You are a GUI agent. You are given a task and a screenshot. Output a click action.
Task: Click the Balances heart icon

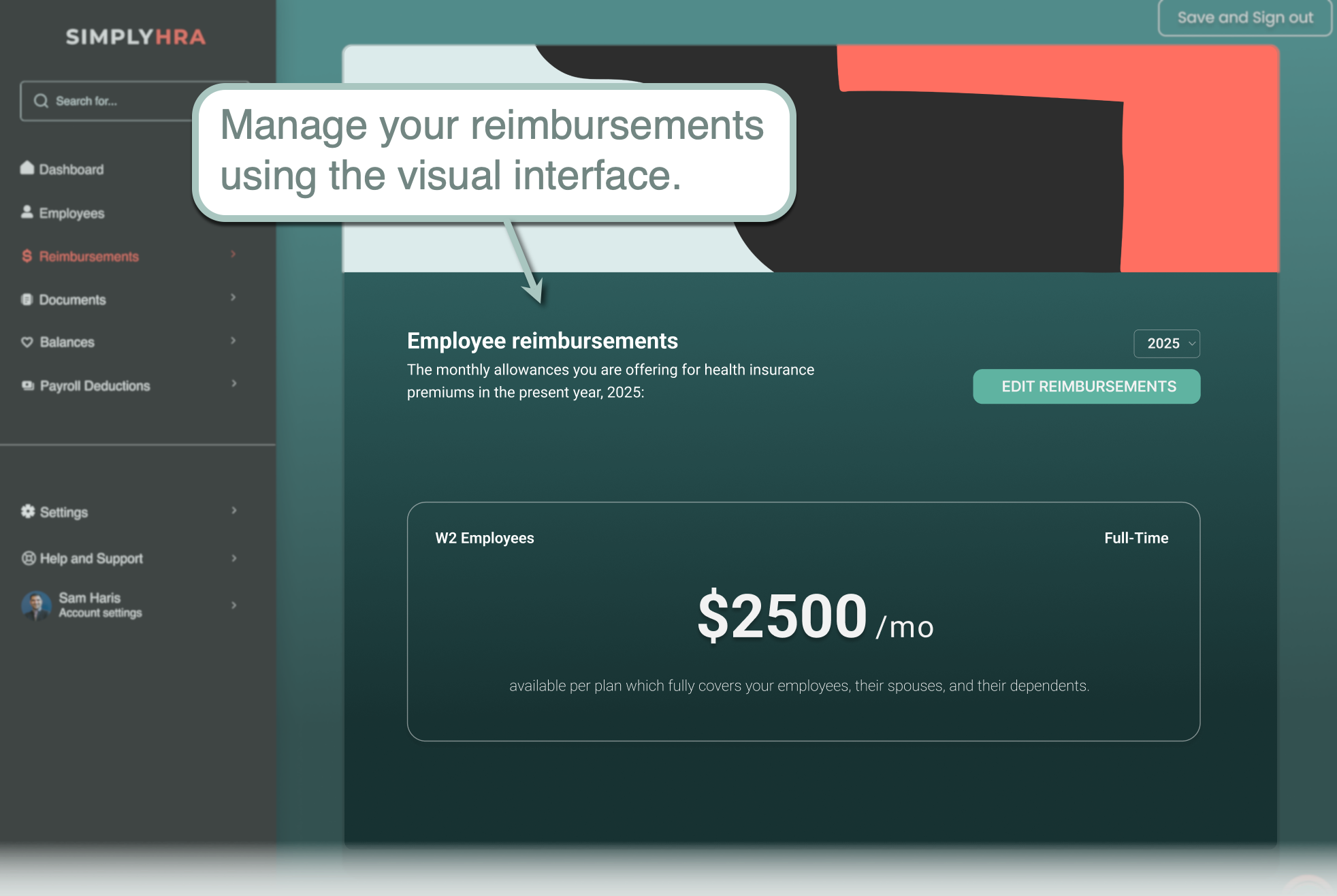click(x=27, y=342)
